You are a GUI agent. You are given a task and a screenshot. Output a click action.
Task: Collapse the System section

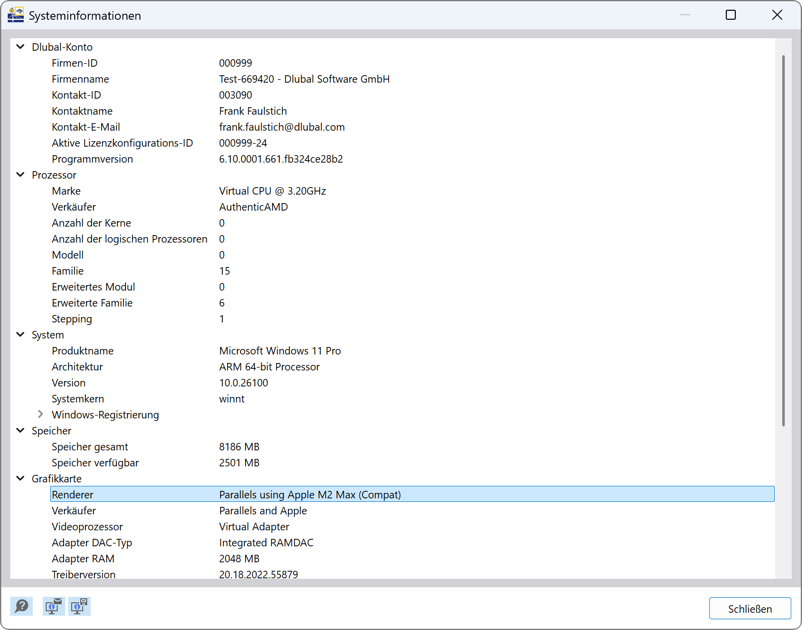click(18, 335)
